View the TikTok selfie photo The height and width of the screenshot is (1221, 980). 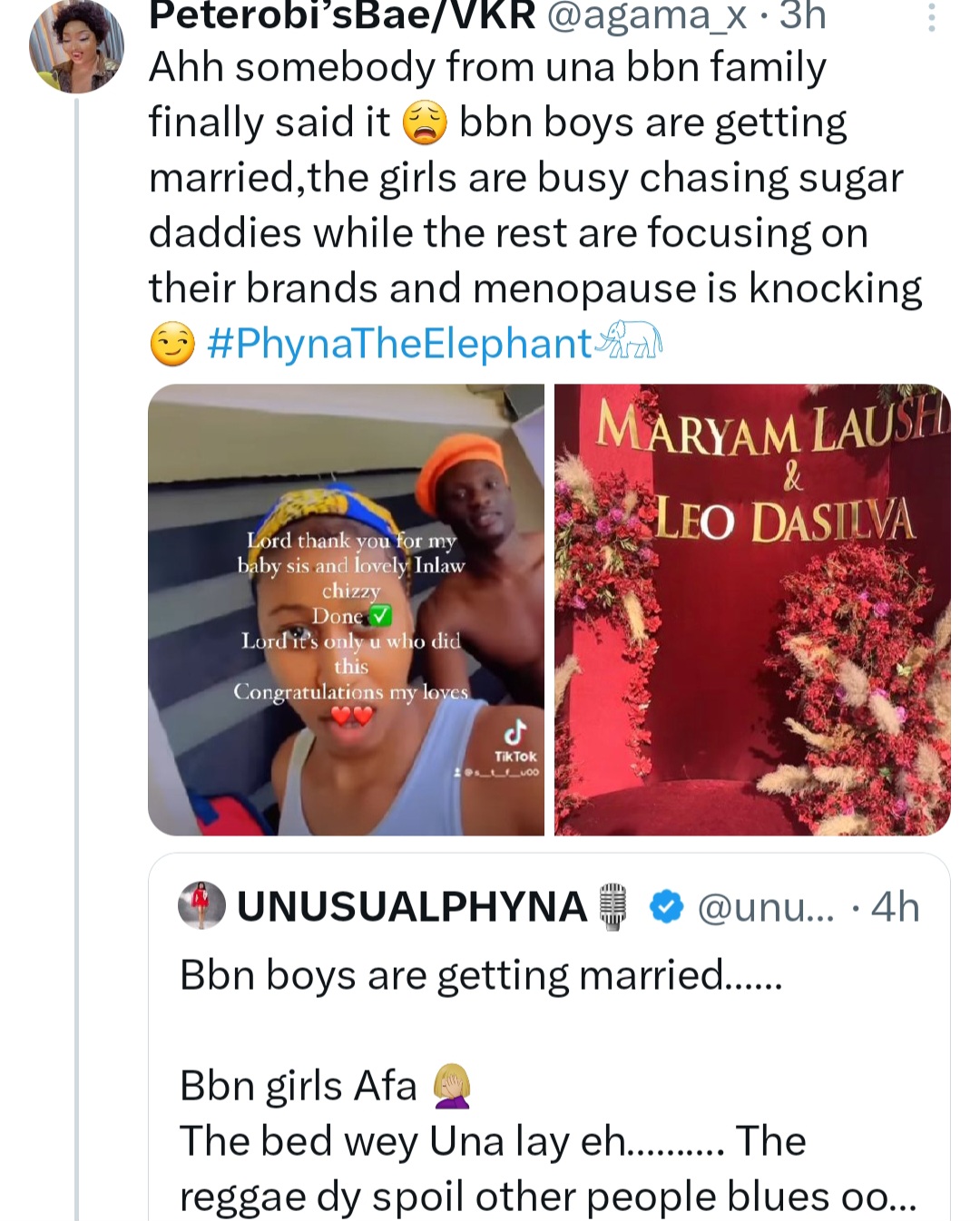pos(346,609)
